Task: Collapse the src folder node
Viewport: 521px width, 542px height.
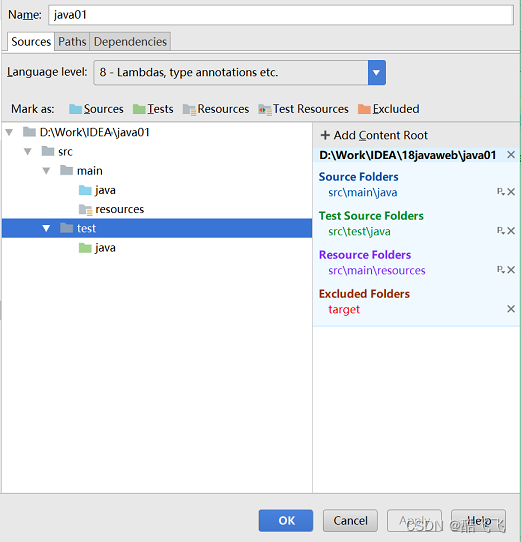Action: point(28,151)
